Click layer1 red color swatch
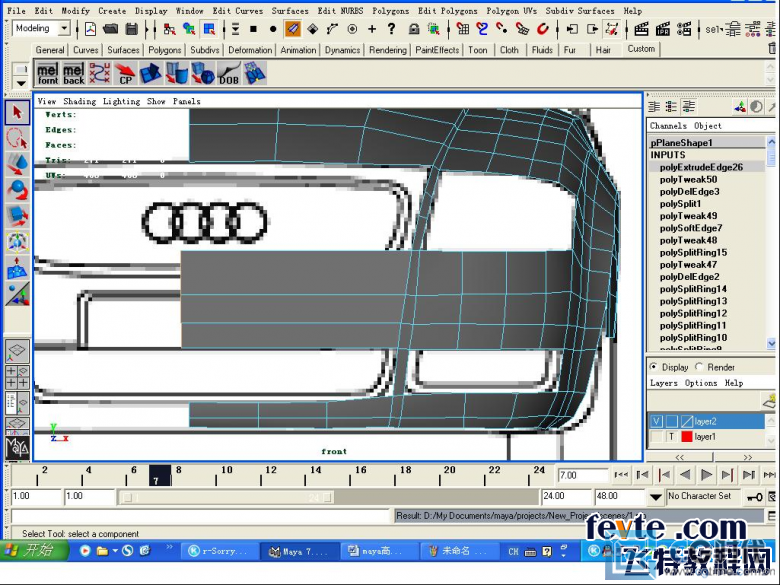 pos(686,437)
